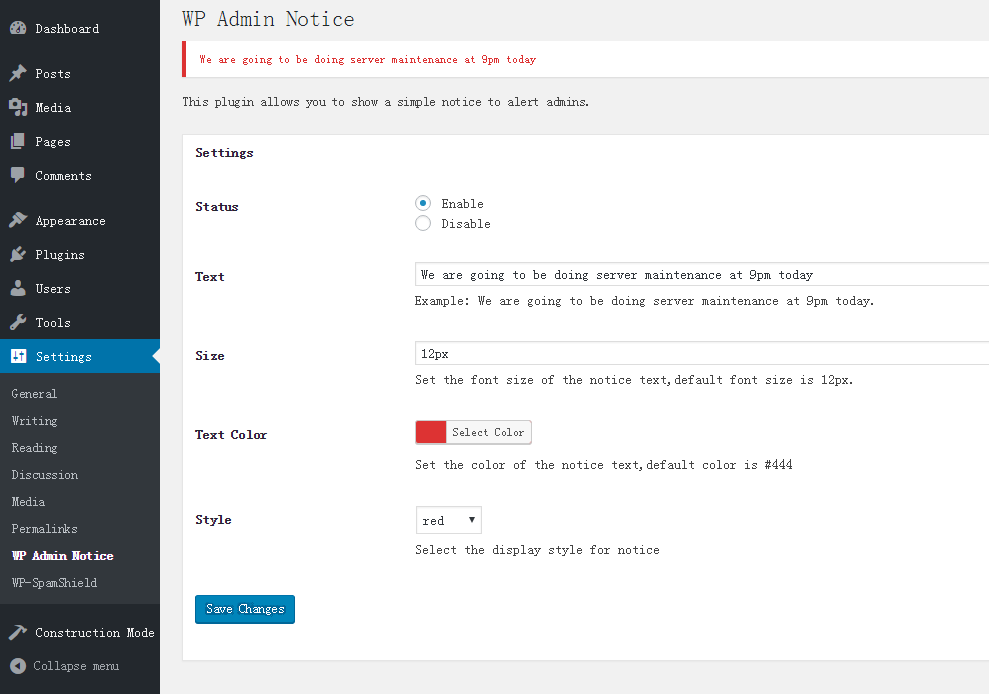Click into the Size input field
The height and width of the screenshot is (694, 989).
pos(701,353)
